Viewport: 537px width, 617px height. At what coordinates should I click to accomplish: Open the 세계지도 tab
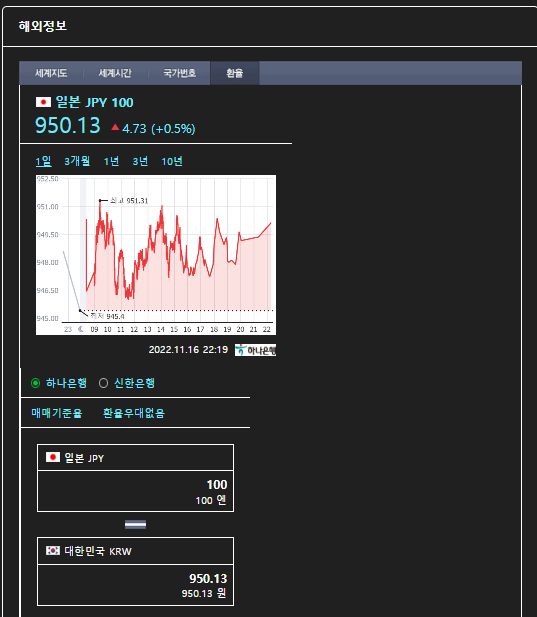[51, 73]
